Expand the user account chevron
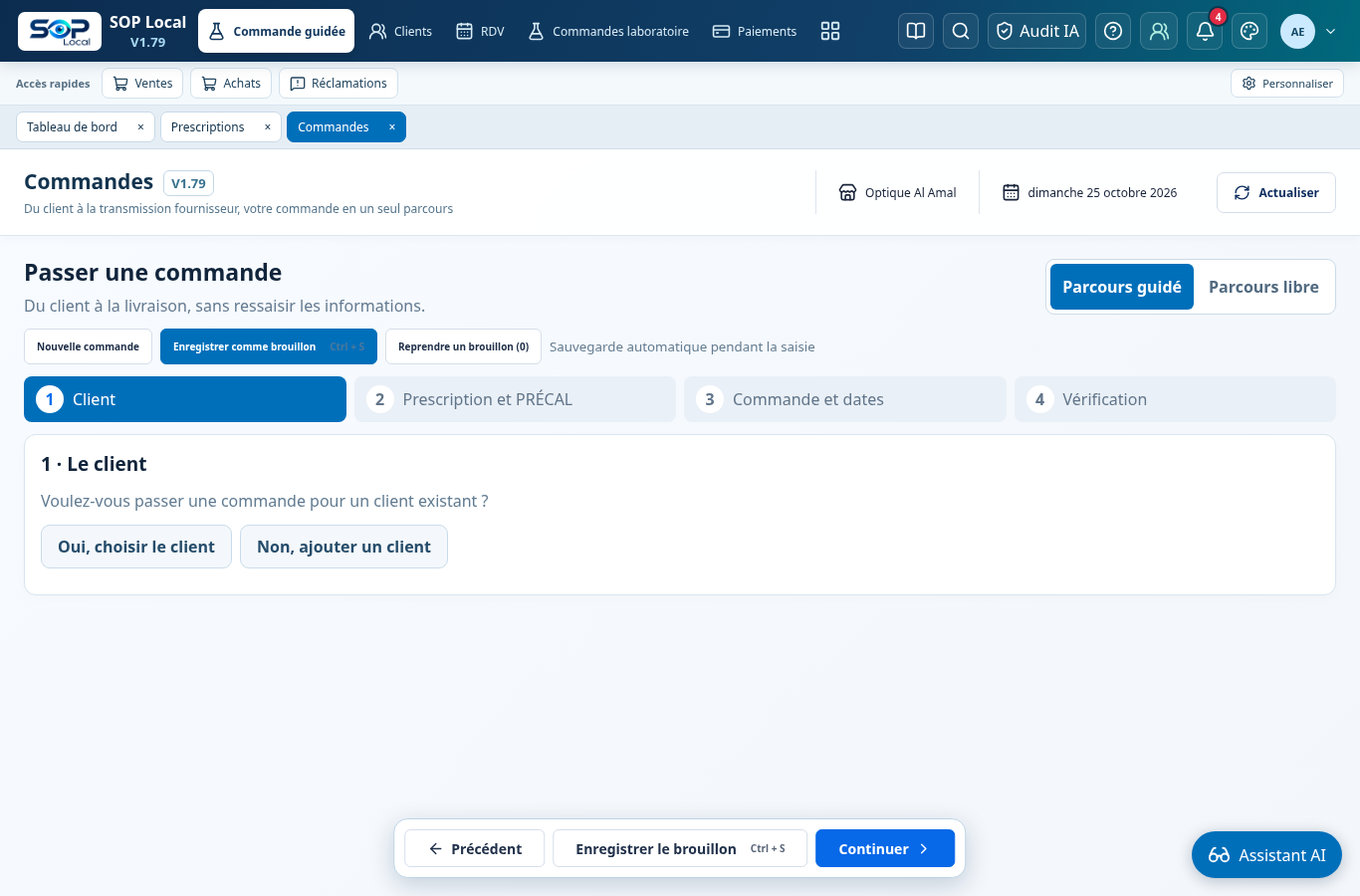 (1330, 32)
